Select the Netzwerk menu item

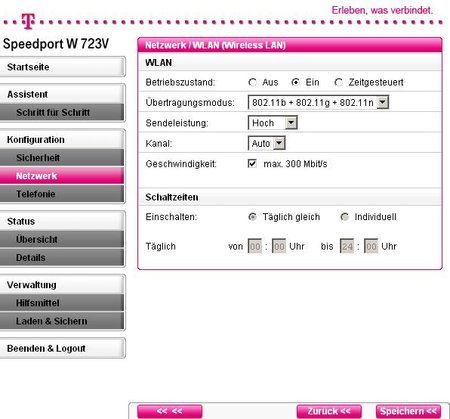[x=62, y=176]
